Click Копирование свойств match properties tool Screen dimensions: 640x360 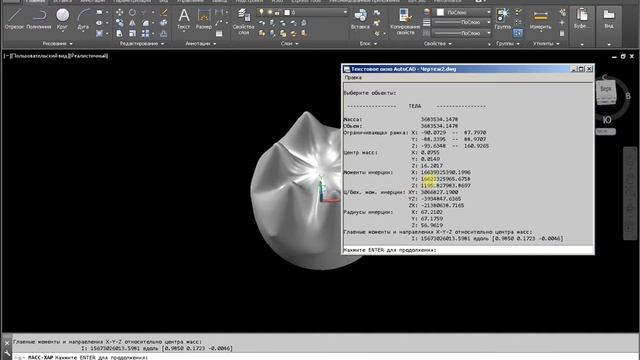pos(405,21)
